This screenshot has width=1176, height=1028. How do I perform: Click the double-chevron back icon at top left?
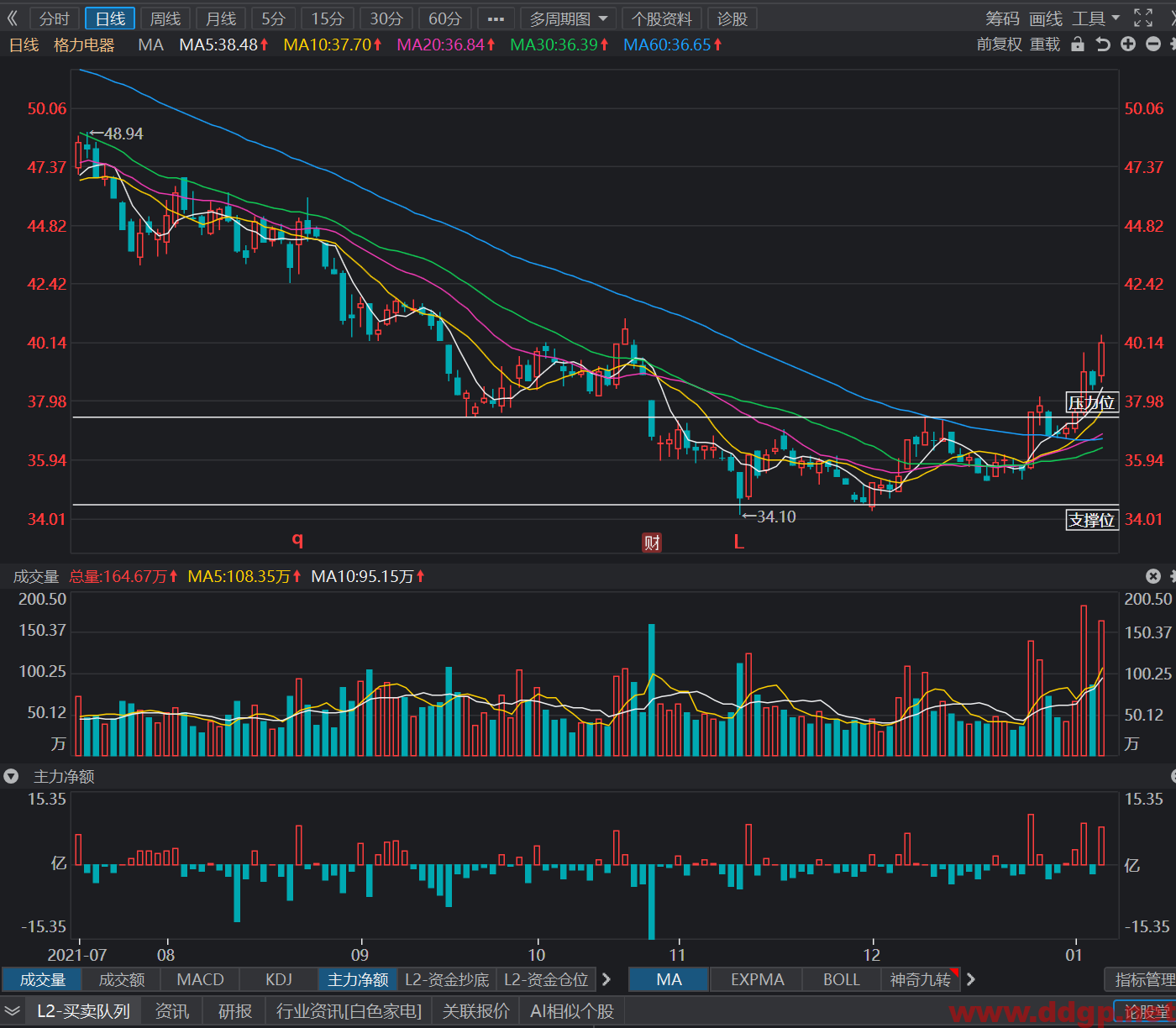click(12, 18)
